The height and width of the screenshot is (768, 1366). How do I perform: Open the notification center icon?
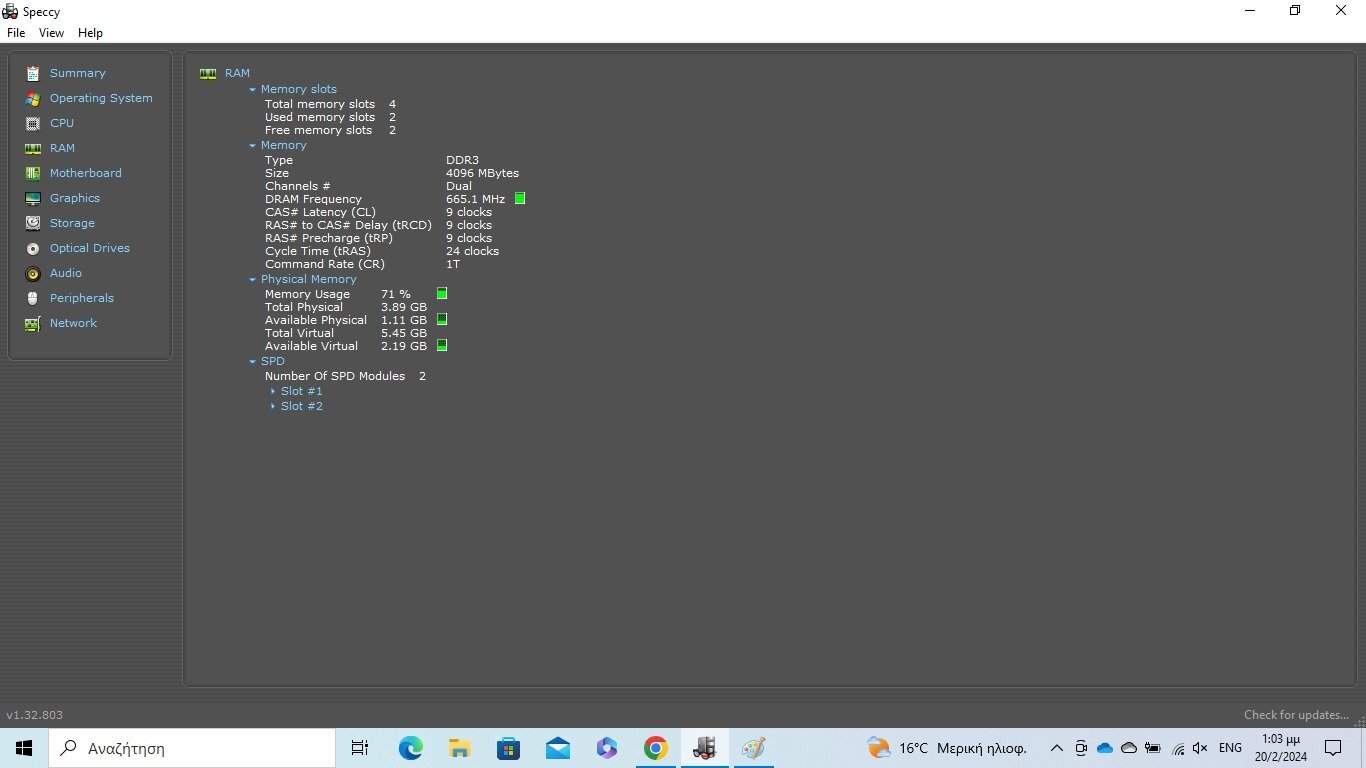(x=1333, y=748)
